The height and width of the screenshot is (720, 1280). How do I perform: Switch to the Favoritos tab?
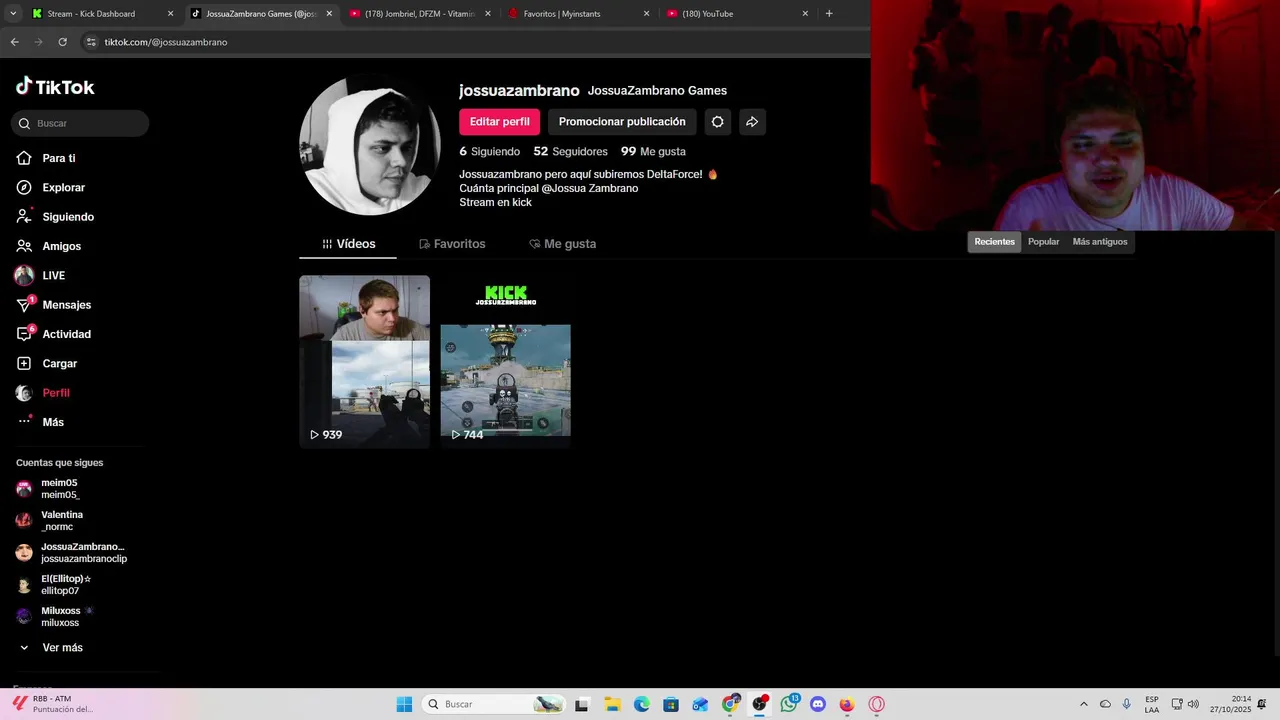coord(452,244)
